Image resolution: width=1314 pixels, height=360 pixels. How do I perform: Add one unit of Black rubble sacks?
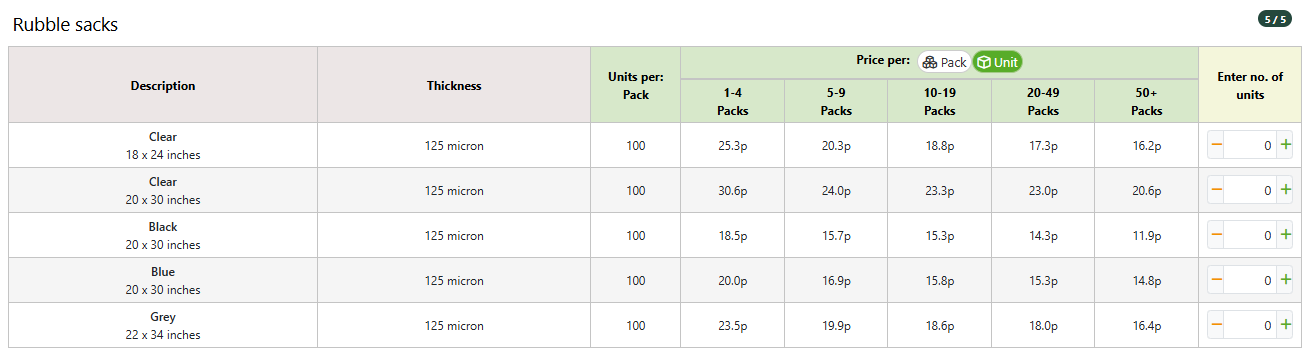click(x=1285, y=235)
